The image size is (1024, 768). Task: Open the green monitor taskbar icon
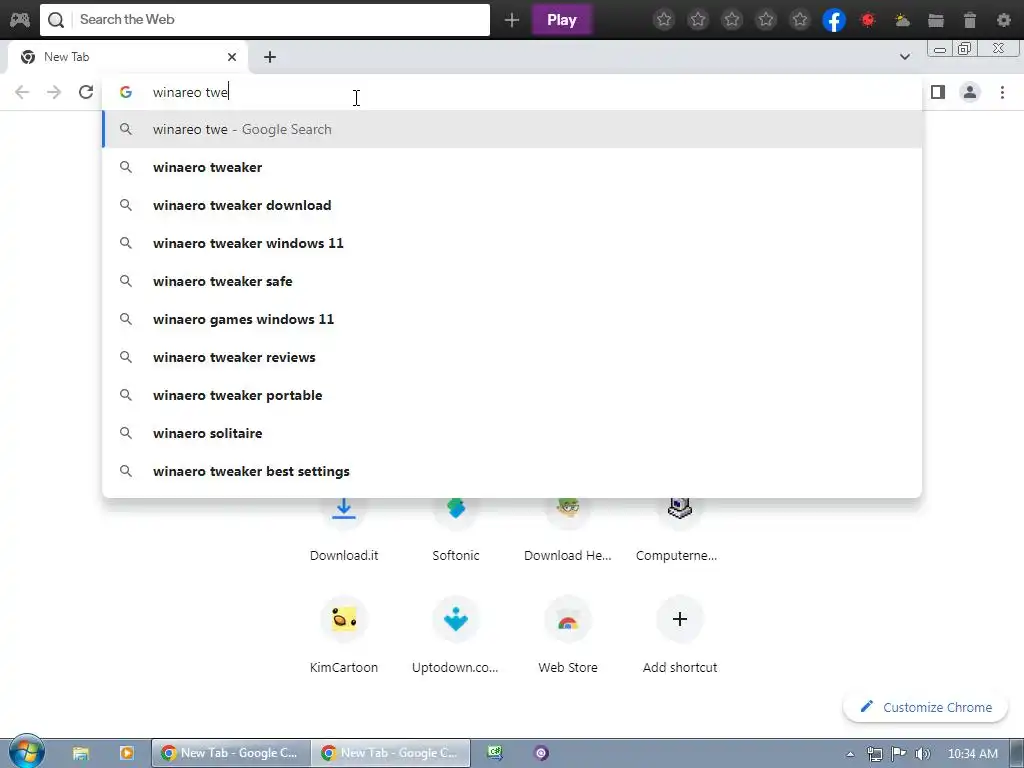pos(495,753)
